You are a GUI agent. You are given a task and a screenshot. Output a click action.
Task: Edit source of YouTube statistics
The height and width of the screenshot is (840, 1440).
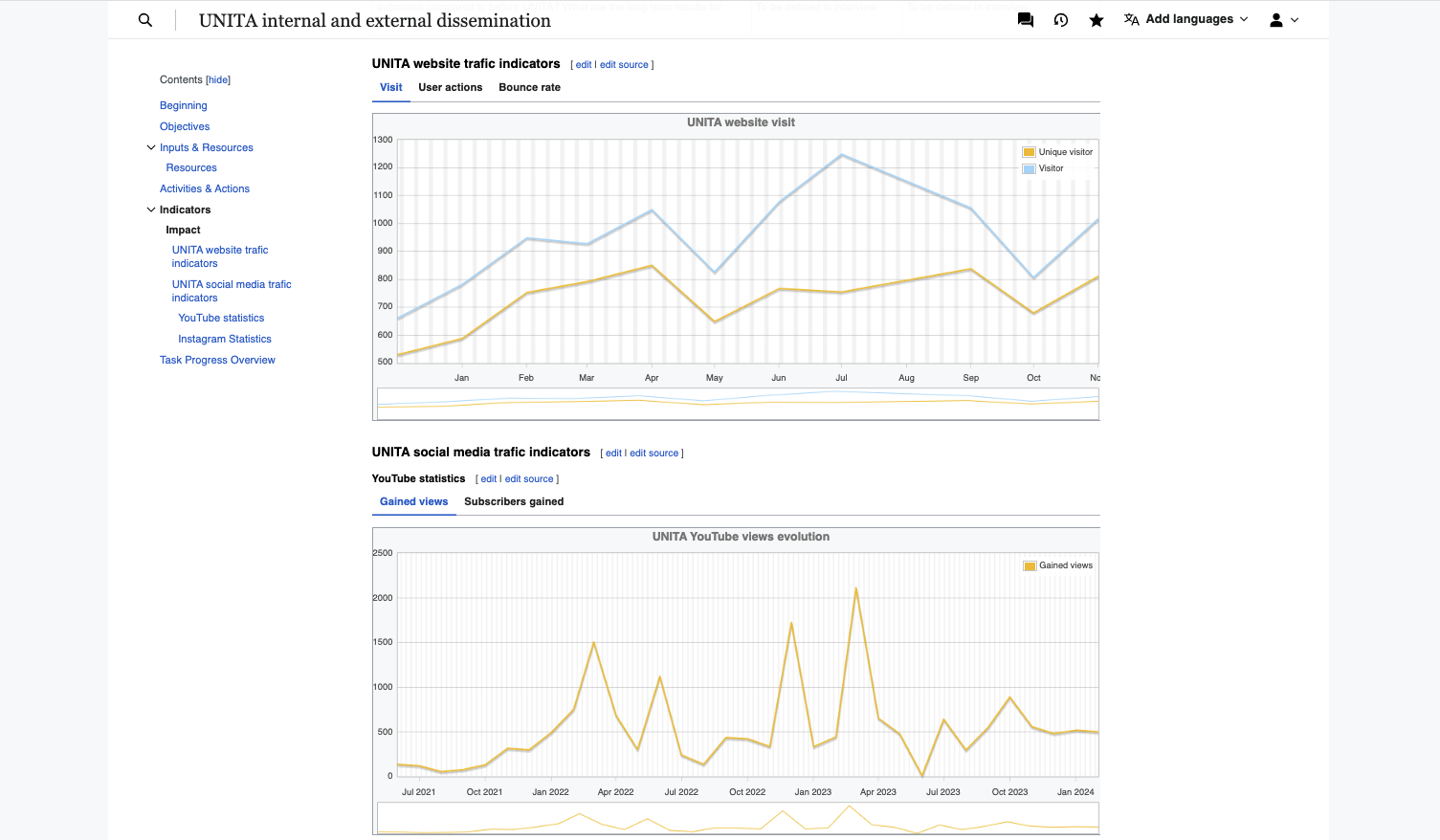point(529,479)
